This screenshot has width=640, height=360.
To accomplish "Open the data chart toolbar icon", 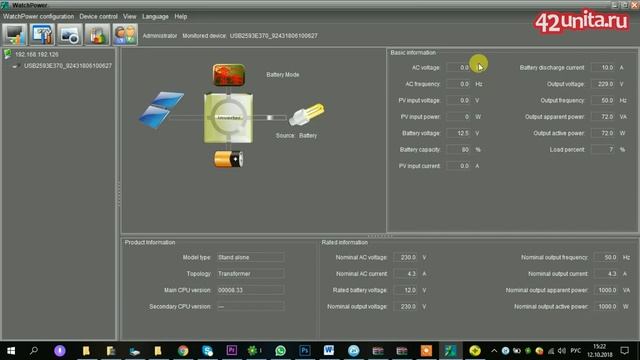I will (97, 34).
